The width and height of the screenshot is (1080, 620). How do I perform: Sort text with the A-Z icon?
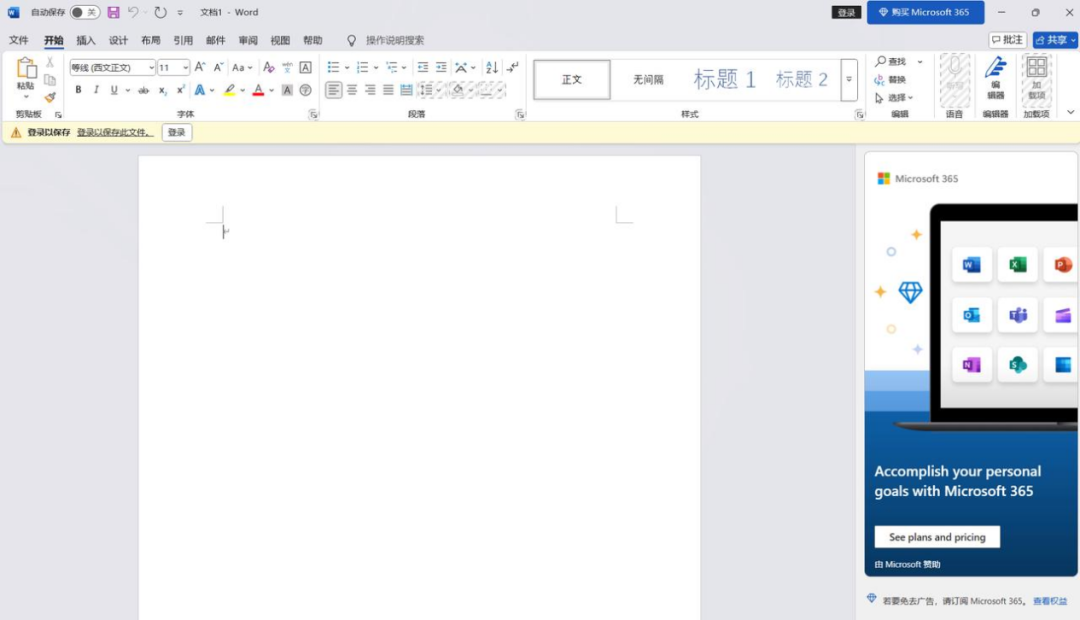492,67
